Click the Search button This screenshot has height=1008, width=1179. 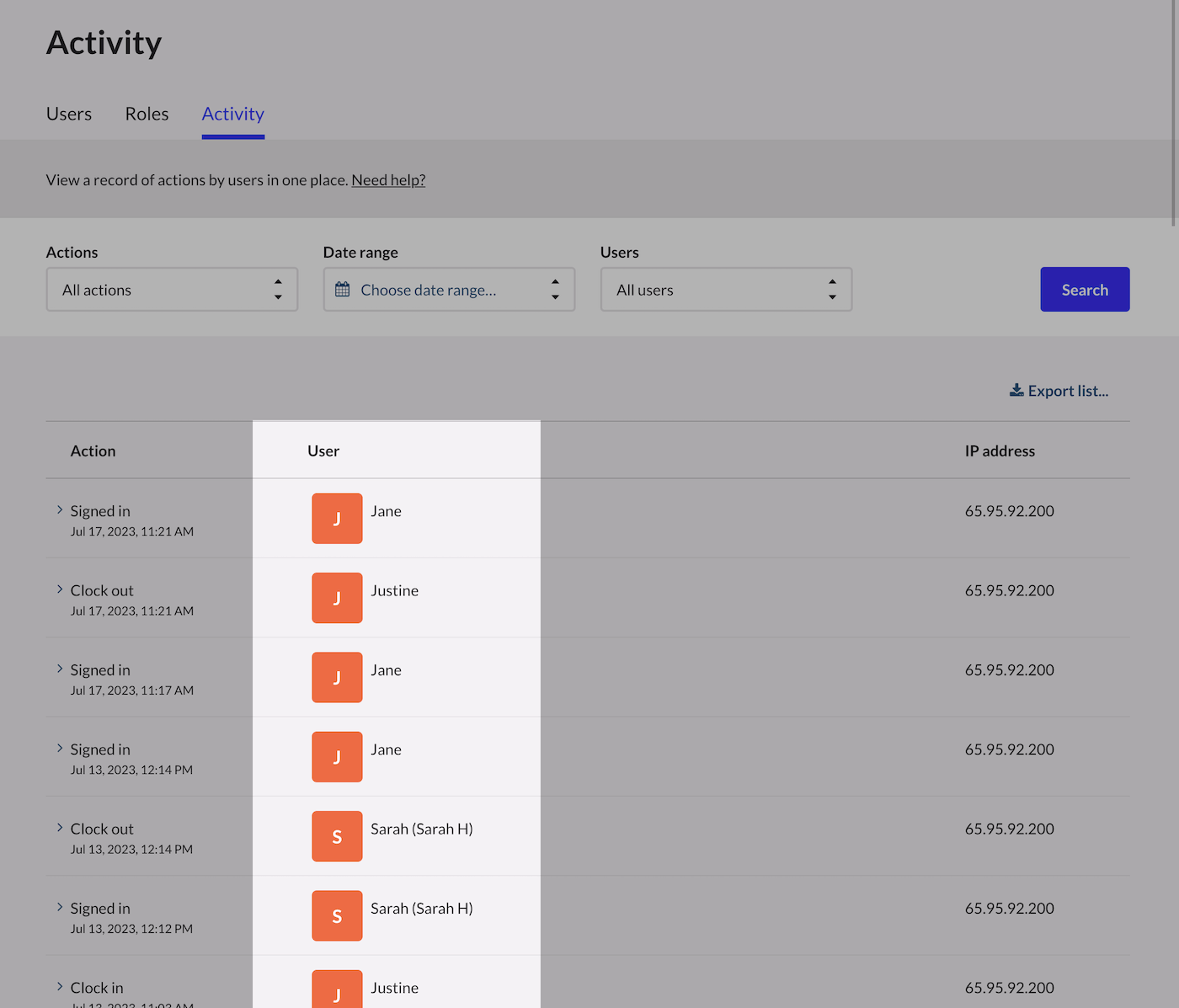pyautogui.click(x=1085, y=290)
